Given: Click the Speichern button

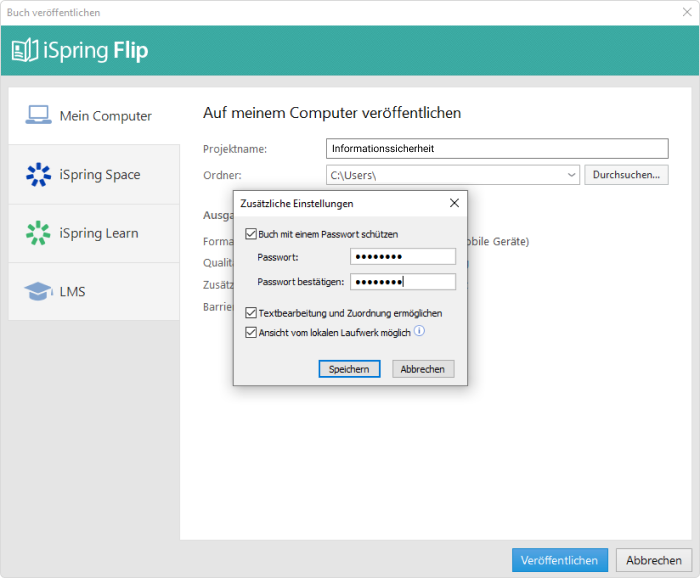Looking at the screenshot, I should click(x=349, y=369).
